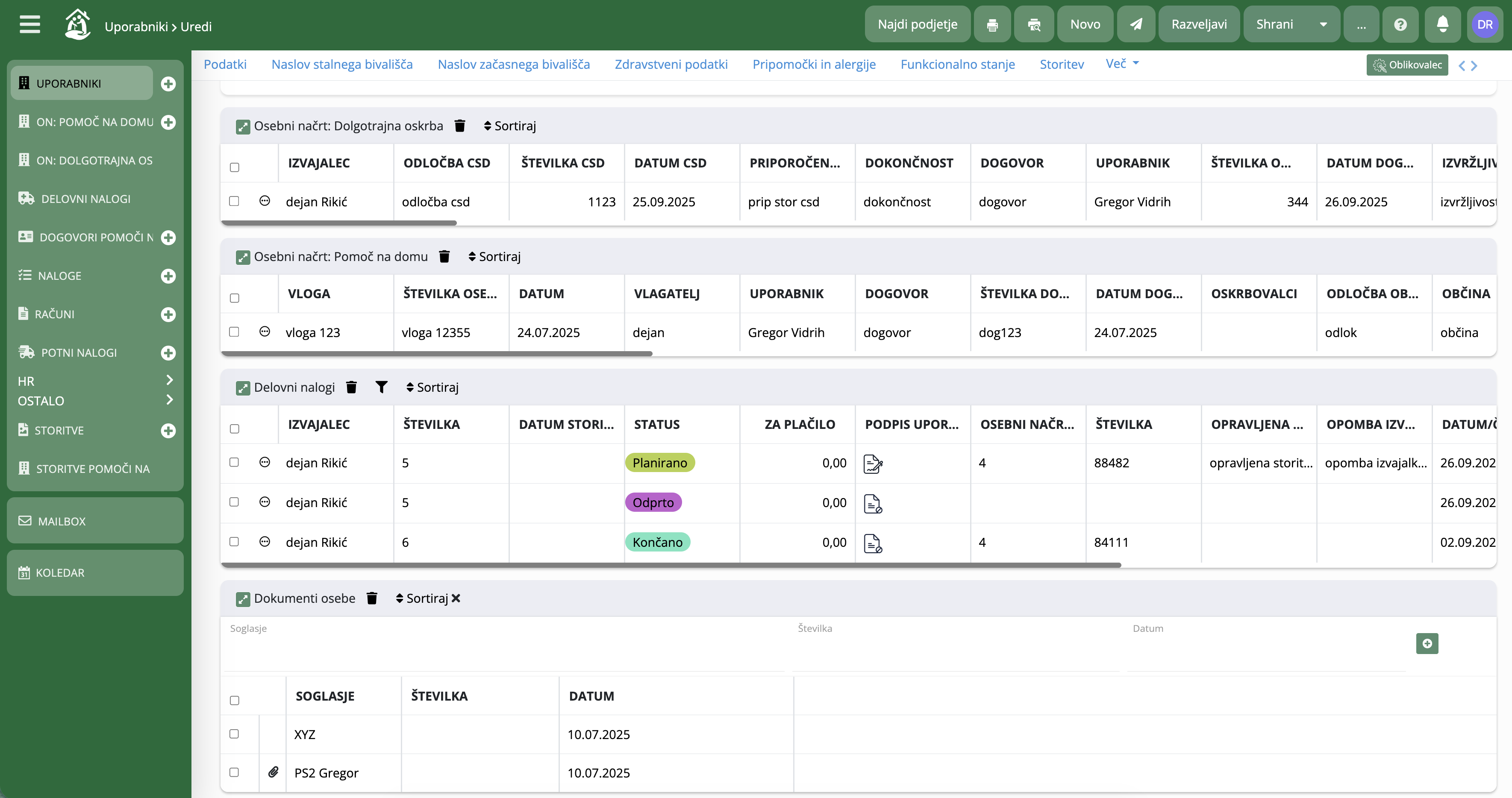Click the Delovni nalogi filter funnel icon
Screen dimensions: 1512x798
tap(382, 387)
